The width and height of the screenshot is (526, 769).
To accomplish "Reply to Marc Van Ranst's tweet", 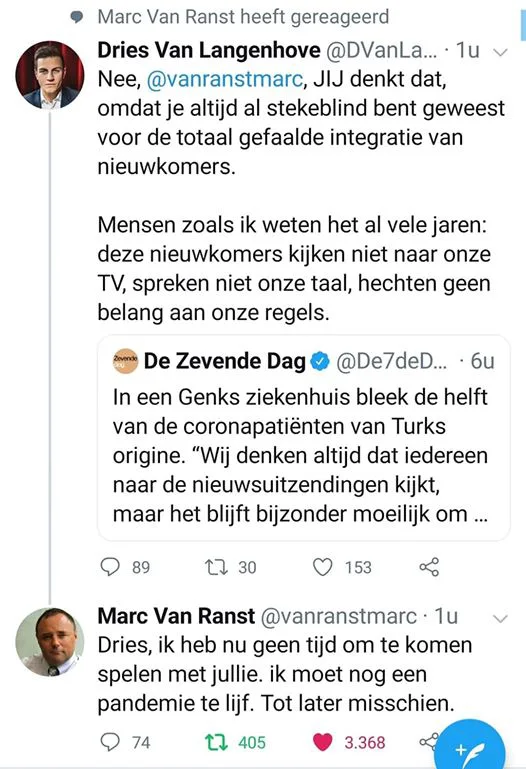I will 110,742.
